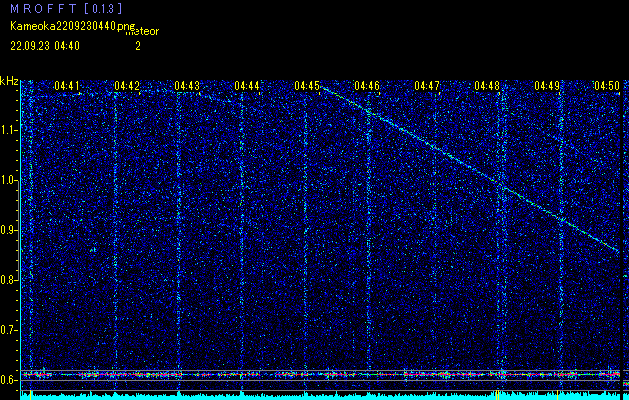Click the 0.9 kHz axis label

tap(9, 230)
